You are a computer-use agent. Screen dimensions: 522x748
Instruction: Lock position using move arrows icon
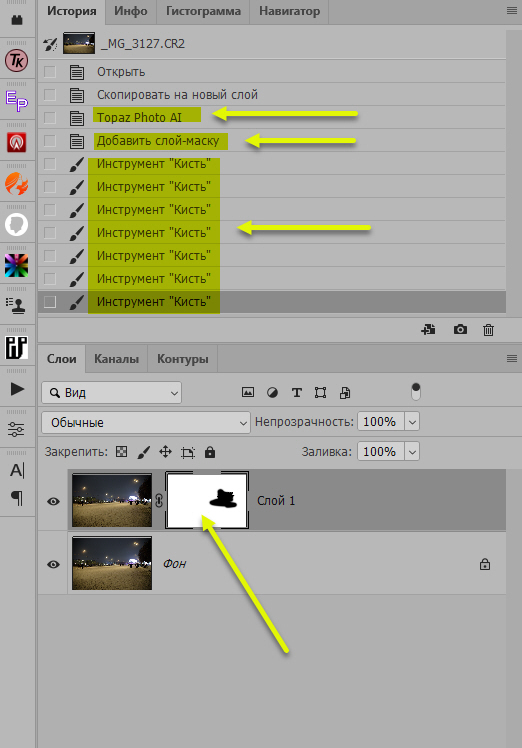tap(165, 451)
